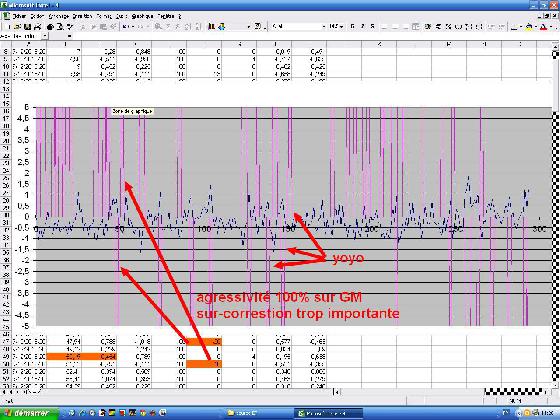Click the Borders toolbar icon

[514, 26]
